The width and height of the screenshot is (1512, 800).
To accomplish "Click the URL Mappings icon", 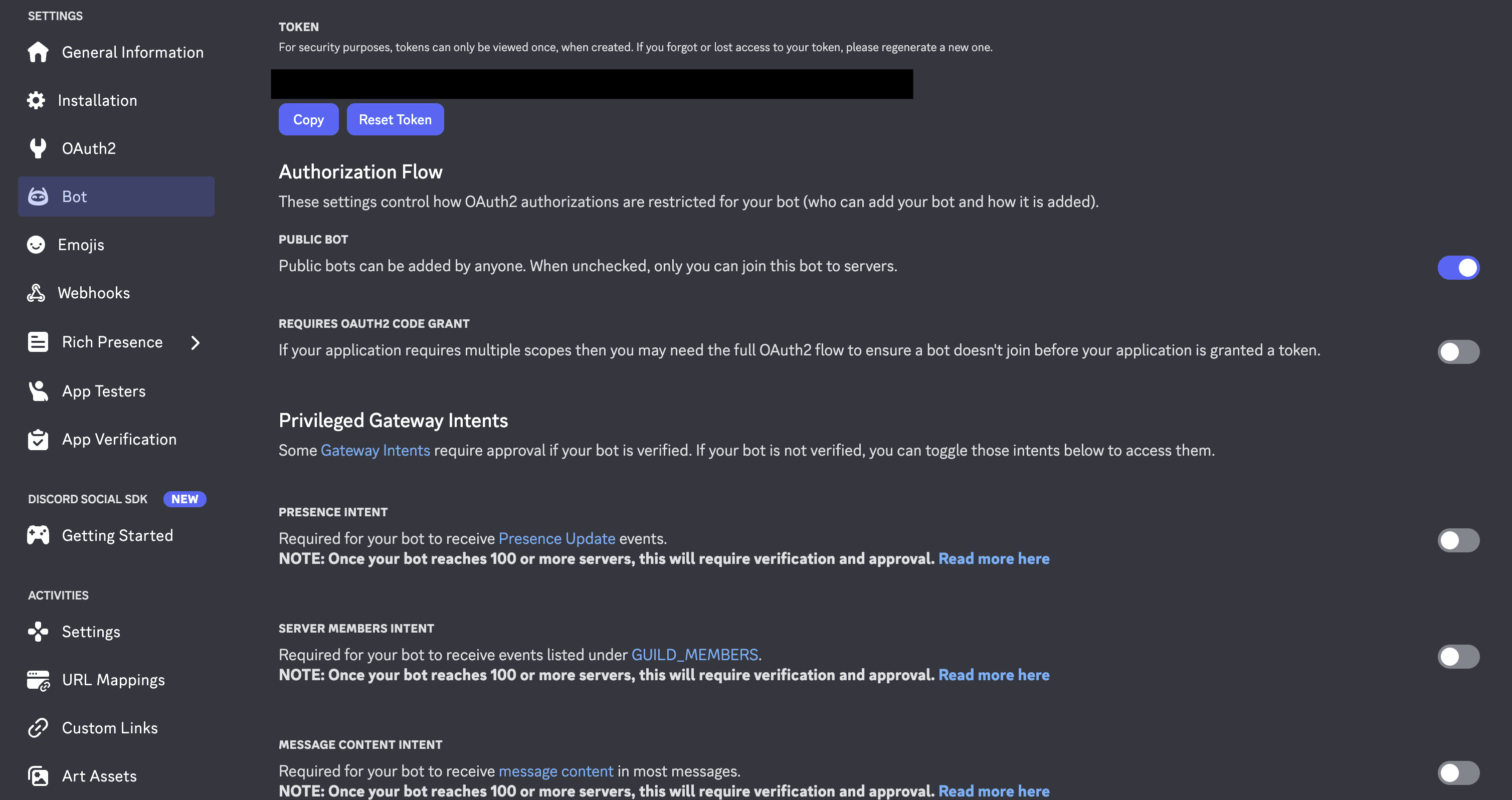I will pyautogui.click(x=38, y=680).
